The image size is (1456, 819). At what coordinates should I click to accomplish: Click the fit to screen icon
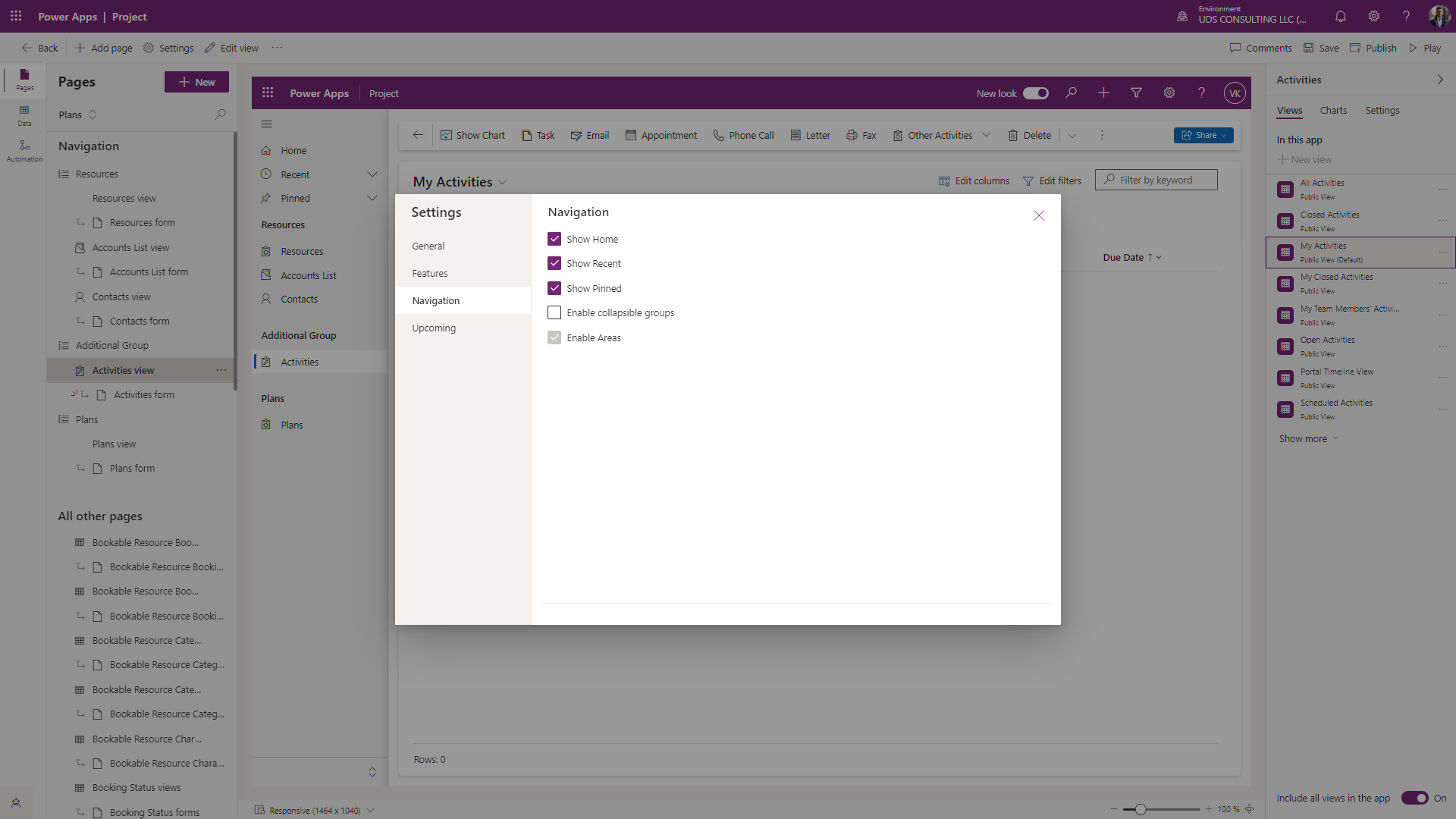tap(1249, 809)
